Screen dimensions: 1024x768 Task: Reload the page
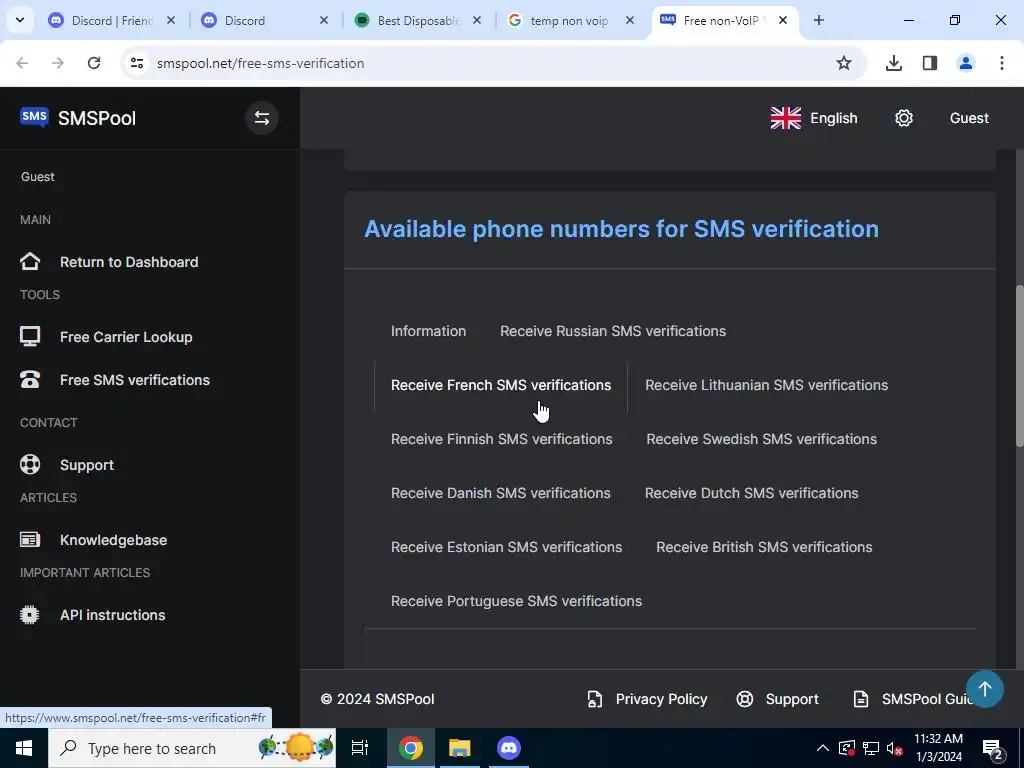click(94, 63)
